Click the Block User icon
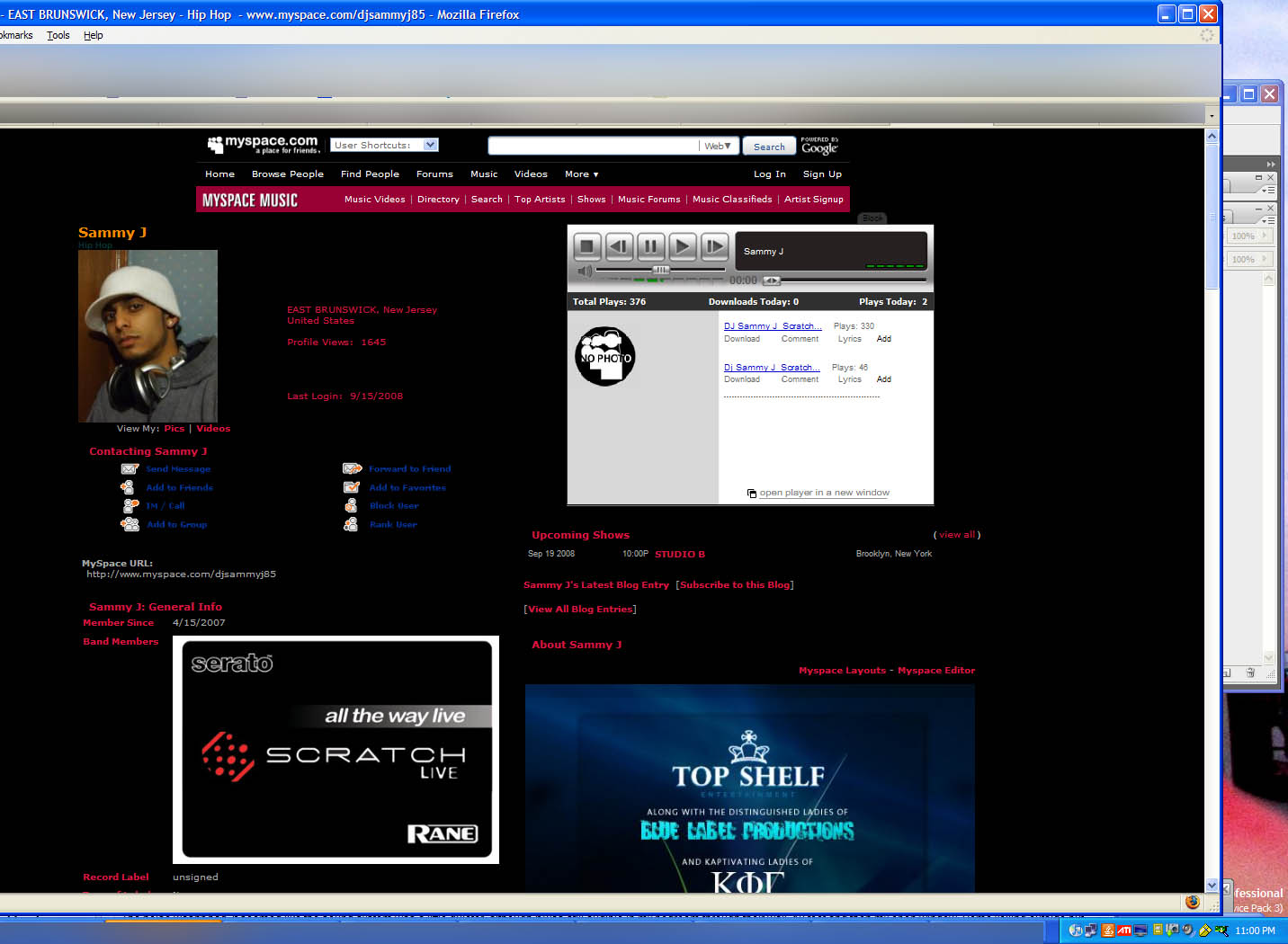 pyautogui.click(x=351, y=505)
